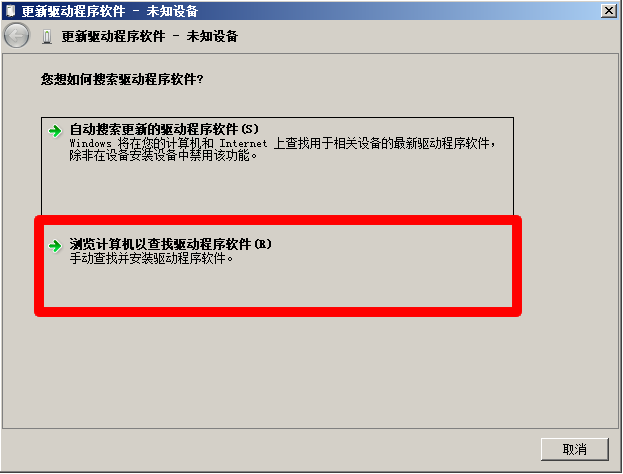The width and height of the screenshot is (623, 474).
Task: Click the 除非在设备安装设备中禁用该功能 text line
Action: 163,155
